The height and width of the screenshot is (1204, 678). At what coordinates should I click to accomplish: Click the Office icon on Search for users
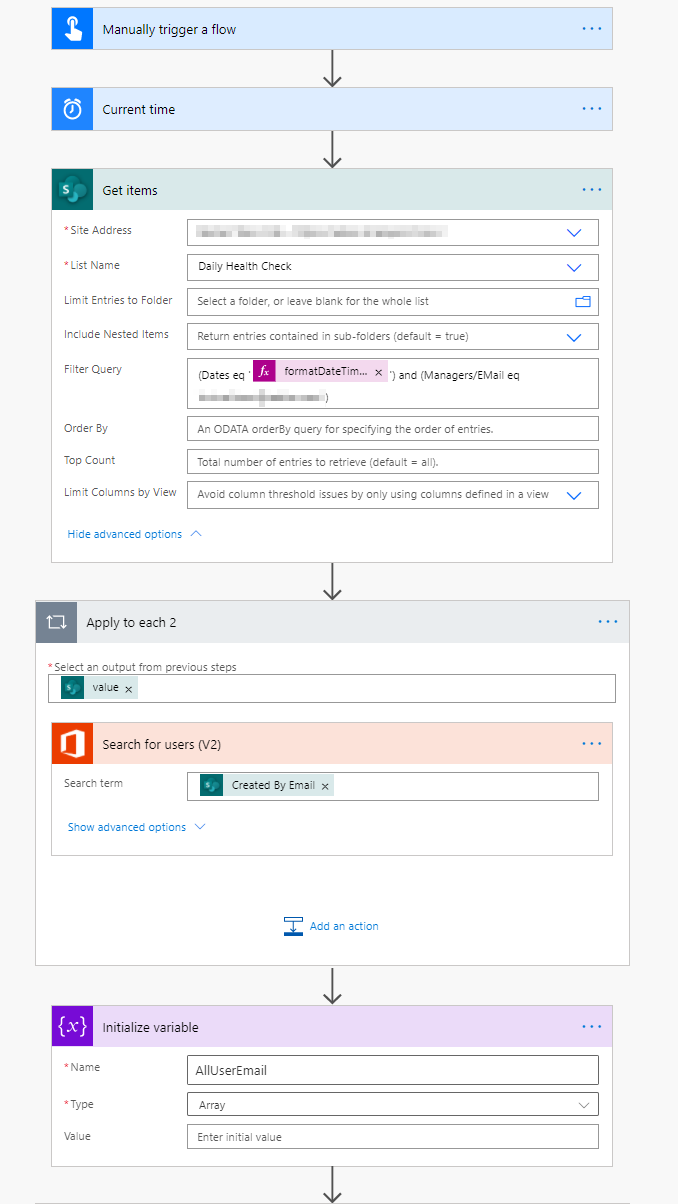point(72,743)
